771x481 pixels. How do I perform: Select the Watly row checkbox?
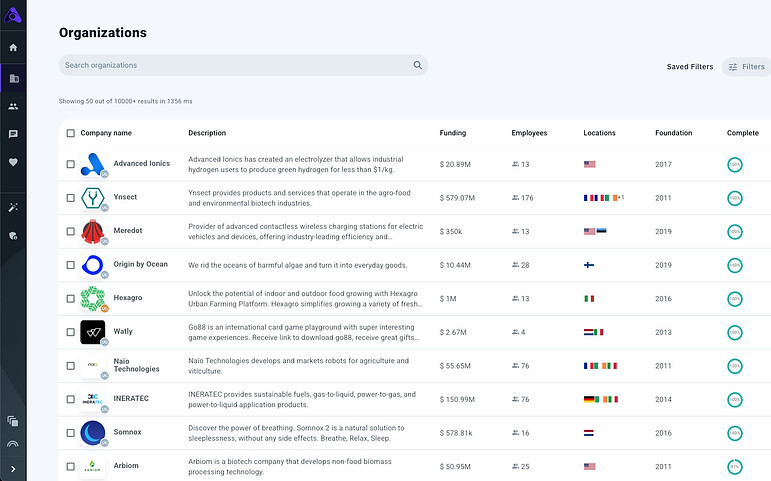[71, 332]
